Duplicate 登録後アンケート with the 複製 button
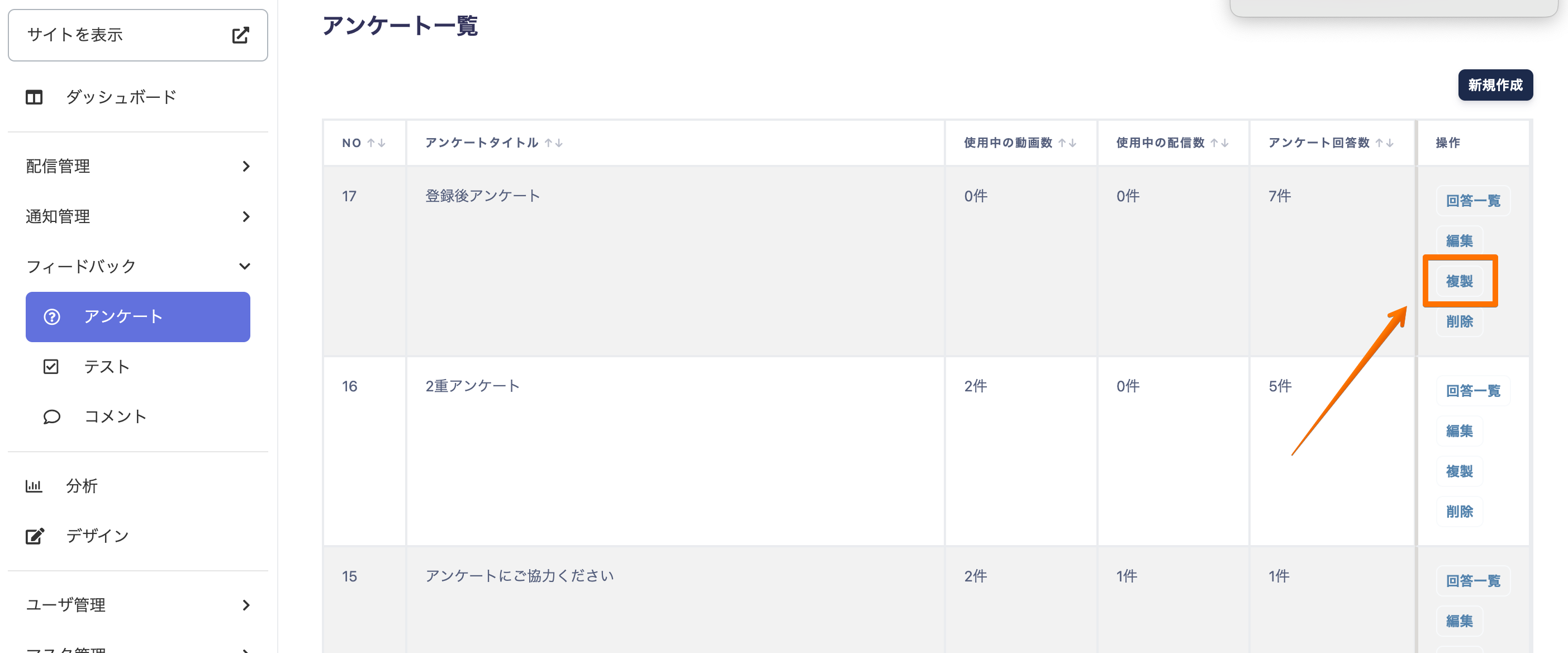The image size is (1568, 653). [1459, 281]
